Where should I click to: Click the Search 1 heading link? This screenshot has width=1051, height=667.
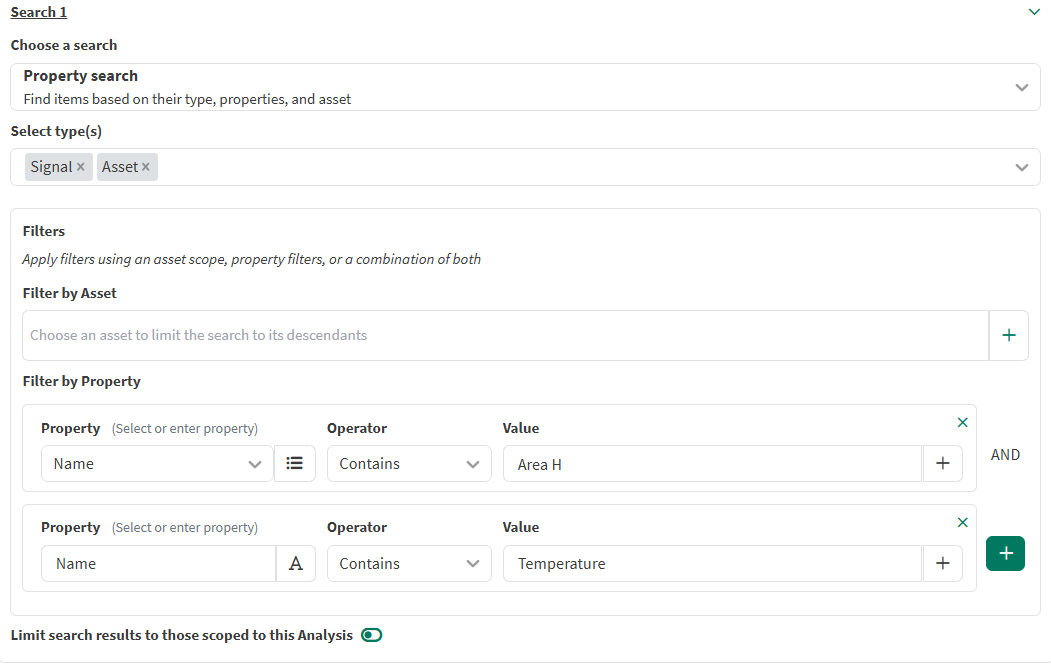(x=39, y=12)
